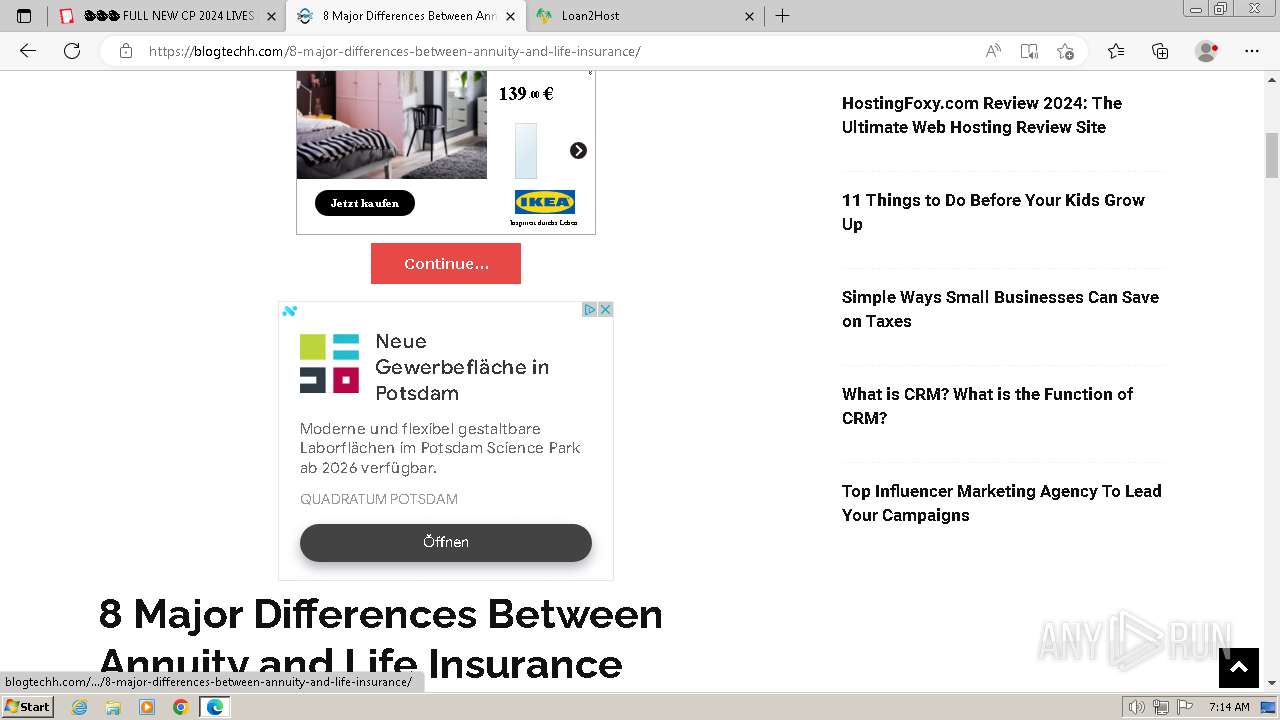Viewport: 1280px width, 720px height.
Task: Select Edge taskbar button
Action: (214, 707)
